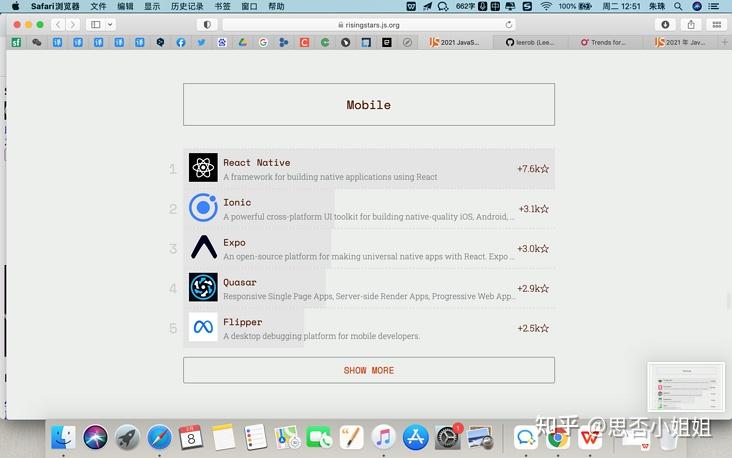Open the Flipper project link
Image resolution: width=732 pixels, height=458 pixels.
(x=242, y=322)
